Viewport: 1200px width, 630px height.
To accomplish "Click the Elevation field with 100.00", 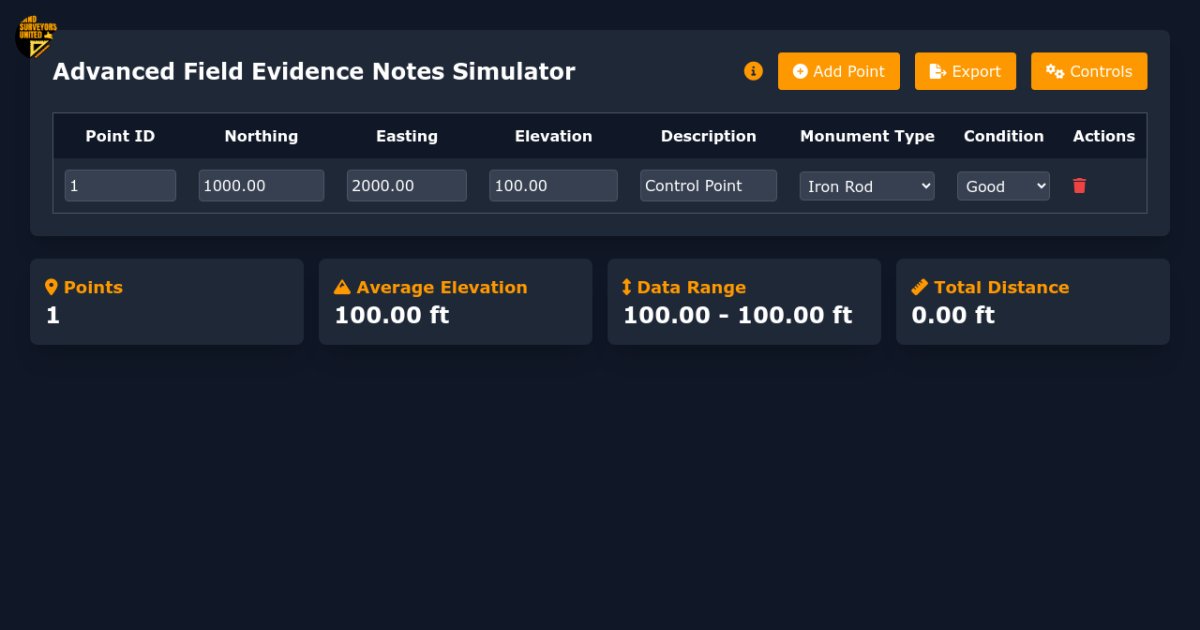I will (553, 186).
